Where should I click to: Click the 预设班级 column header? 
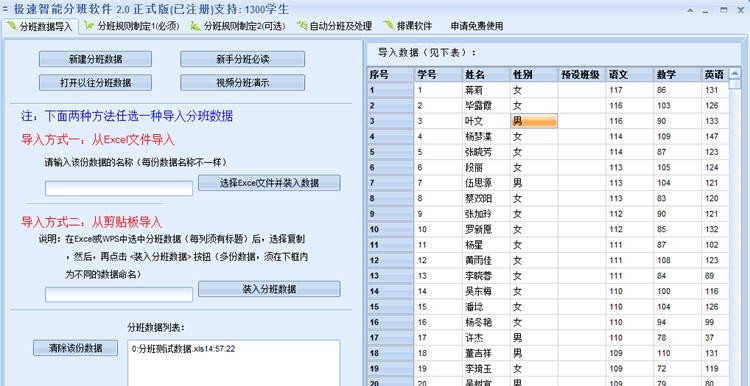click(582, 75)
